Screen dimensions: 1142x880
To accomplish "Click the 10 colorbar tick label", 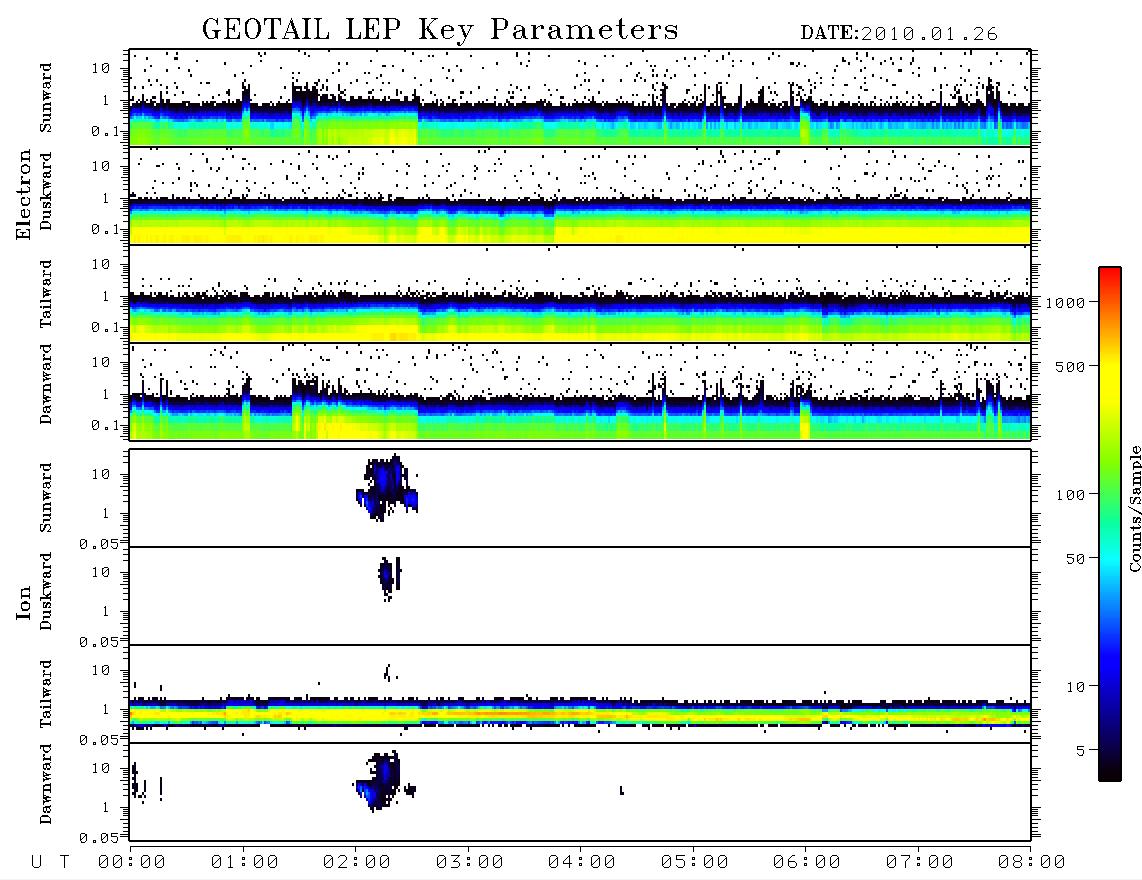I will coord(1075,687).
